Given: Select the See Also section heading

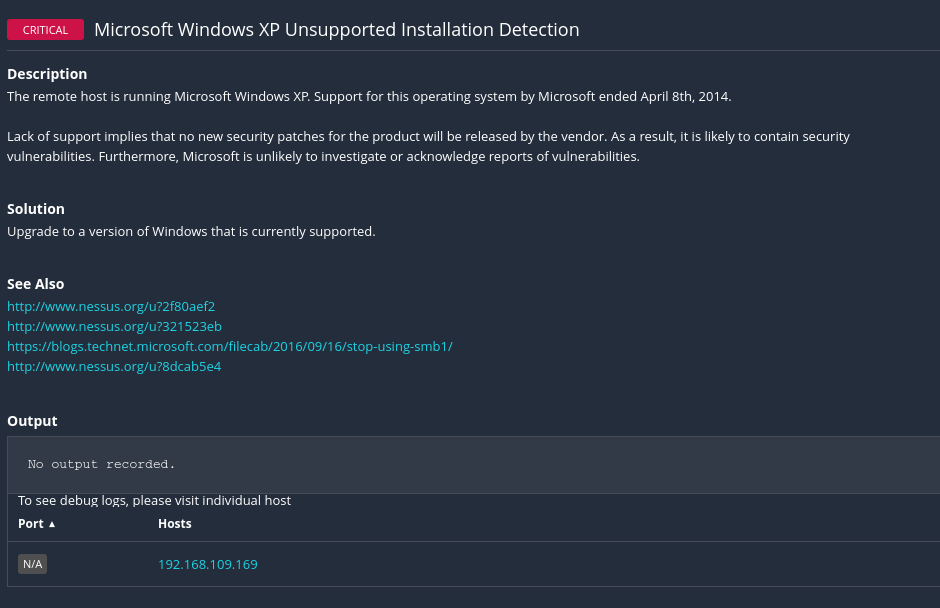Looking at the screenshot, I should [x=36, y=284].
